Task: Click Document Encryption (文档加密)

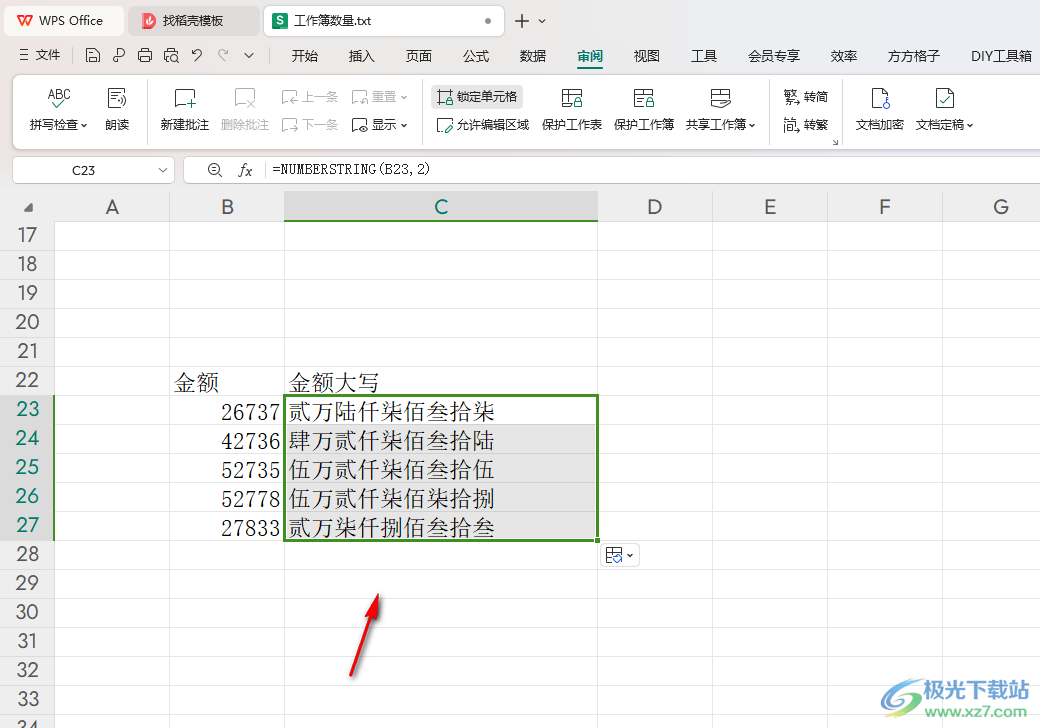Action: point(879,109)
